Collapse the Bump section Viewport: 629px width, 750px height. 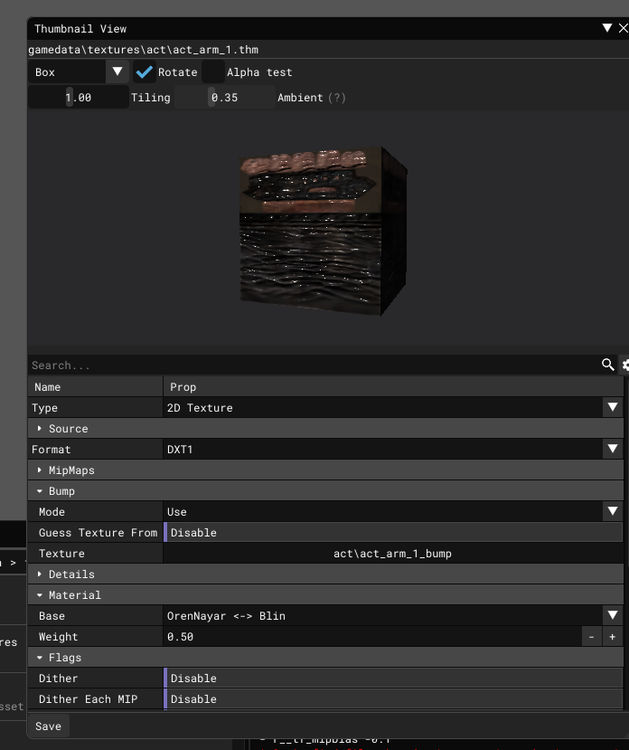(x=326, y=491)
